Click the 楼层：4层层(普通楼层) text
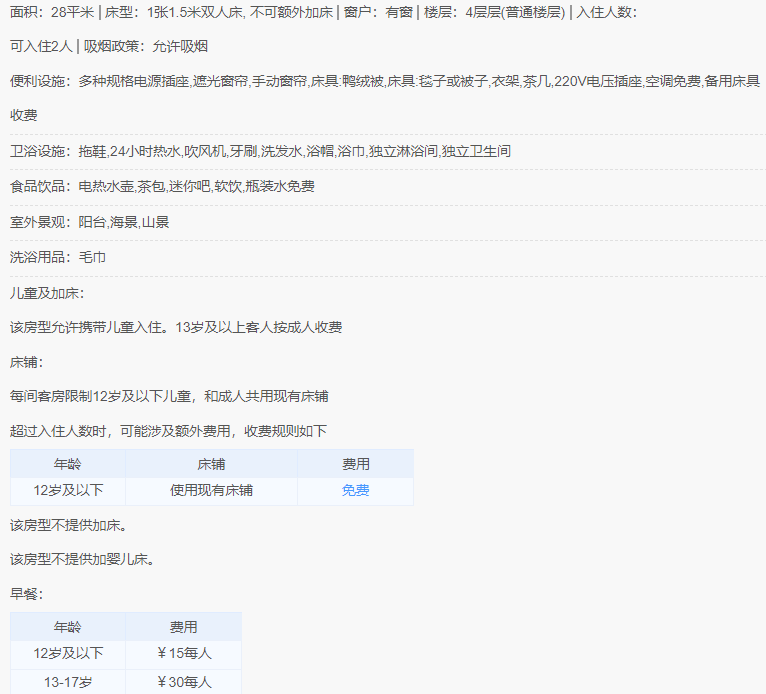Viewport: 766px width, 694px height. pos(494,12)
